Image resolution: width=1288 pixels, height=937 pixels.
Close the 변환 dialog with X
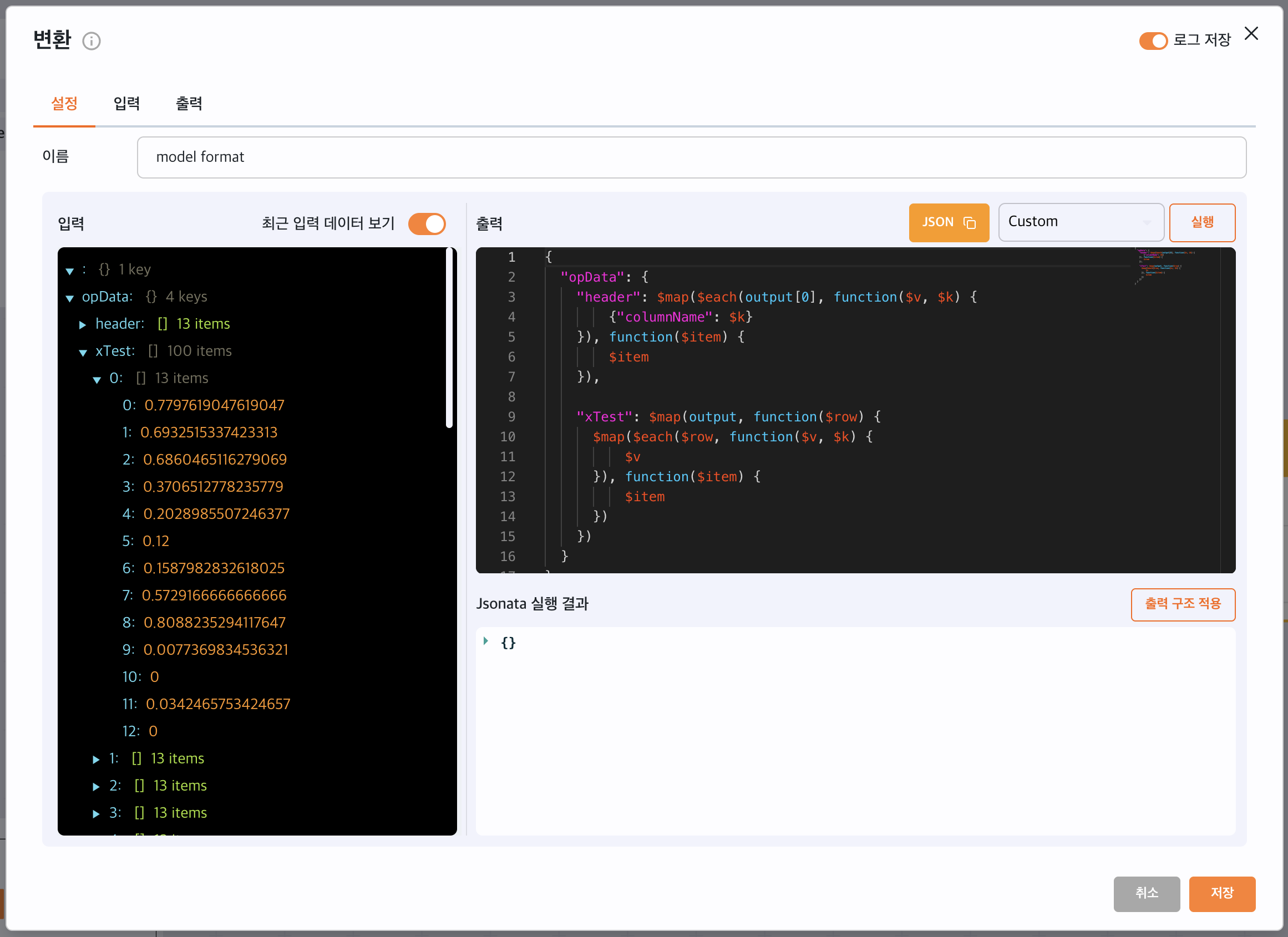coord(1251,34)
